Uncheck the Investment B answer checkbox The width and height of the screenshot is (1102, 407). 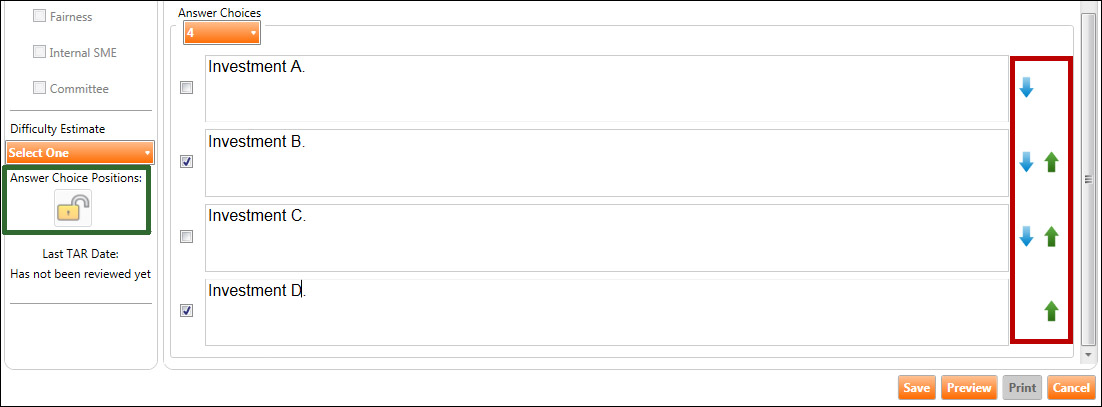pos(186,162)
